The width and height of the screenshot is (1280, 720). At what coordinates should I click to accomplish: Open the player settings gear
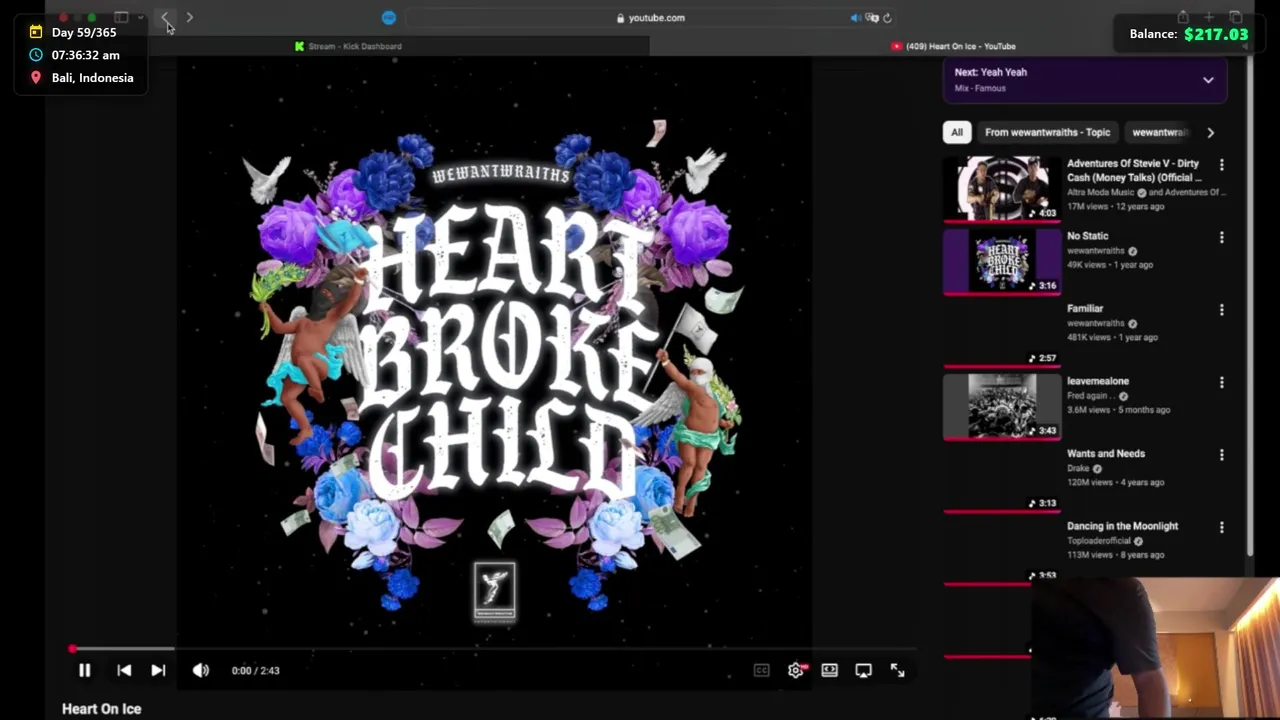coord(796,671)
